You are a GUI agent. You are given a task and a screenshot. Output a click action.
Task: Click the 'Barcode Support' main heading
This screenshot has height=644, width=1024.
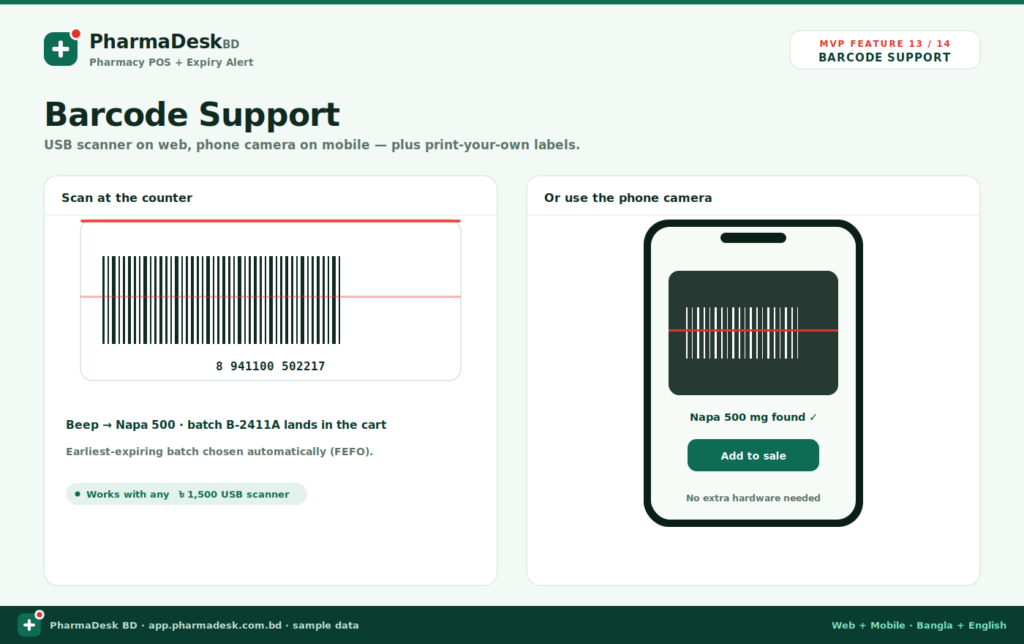point(192,115)
